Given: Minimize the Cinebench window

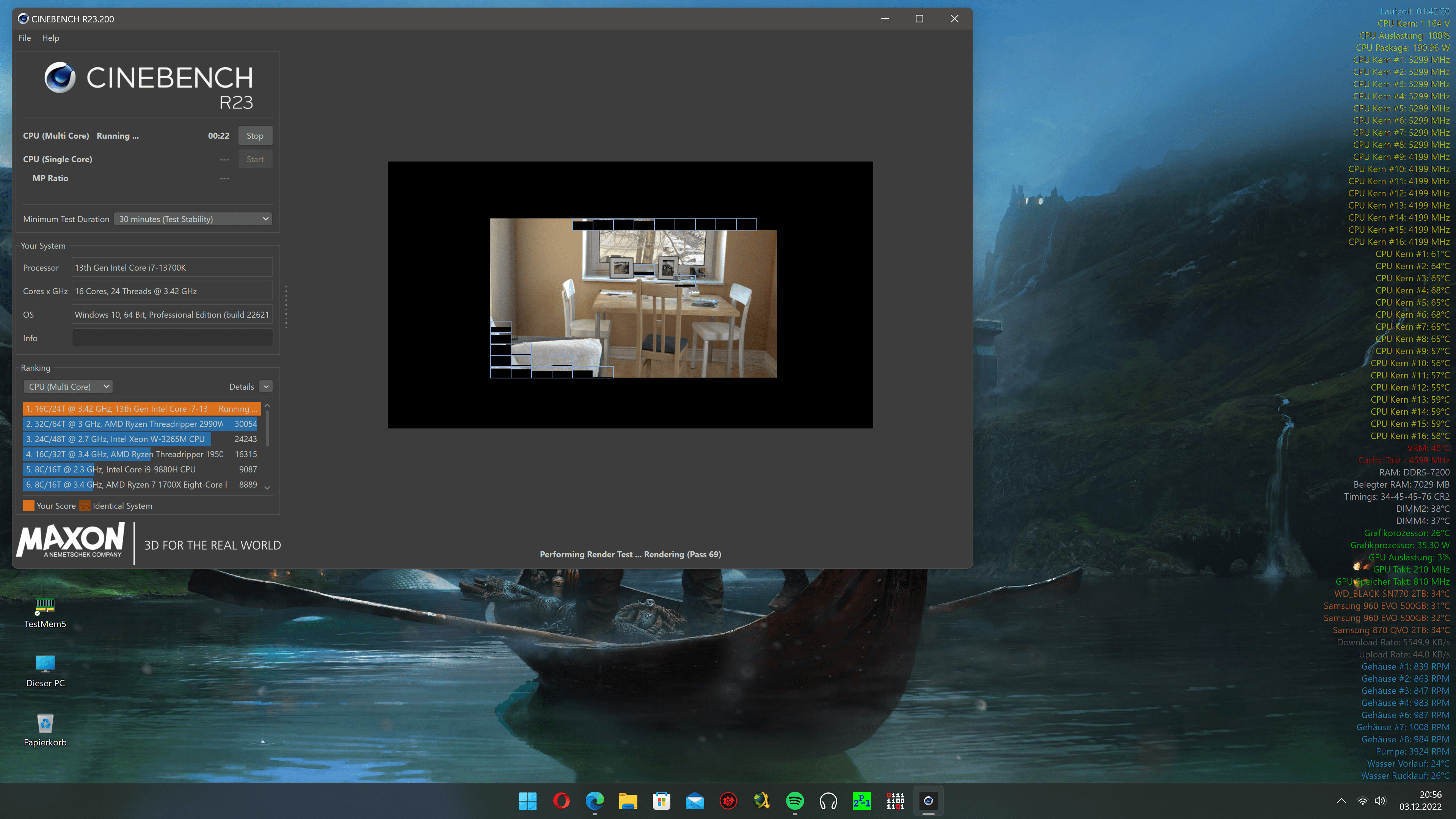Looking at the screenshot, I should 885,19.
